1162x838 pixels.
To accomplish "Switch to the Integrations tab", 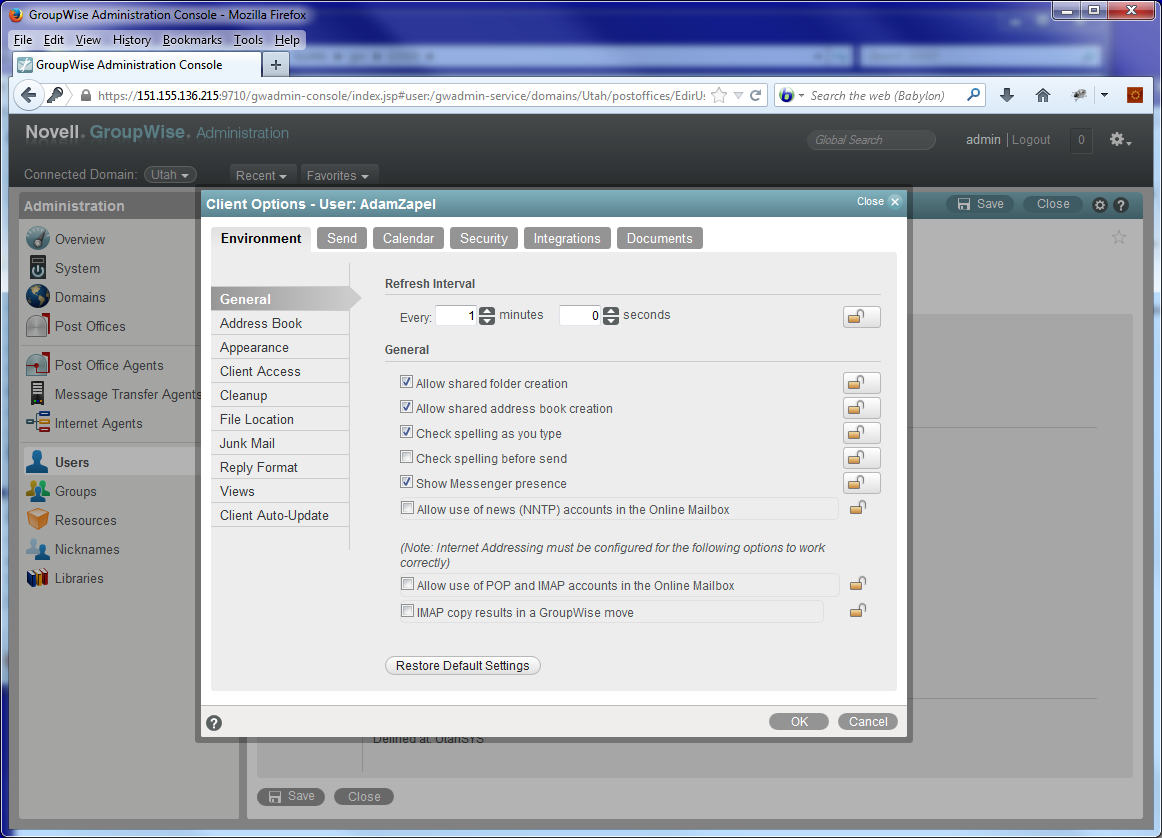I will (567, 239).
